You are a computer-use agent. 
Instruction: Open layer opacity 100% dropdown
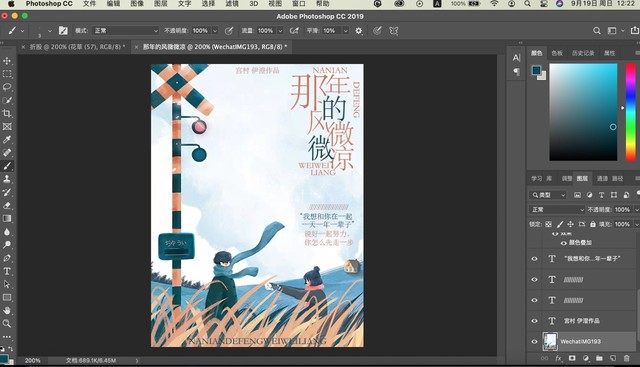[636, 209]
